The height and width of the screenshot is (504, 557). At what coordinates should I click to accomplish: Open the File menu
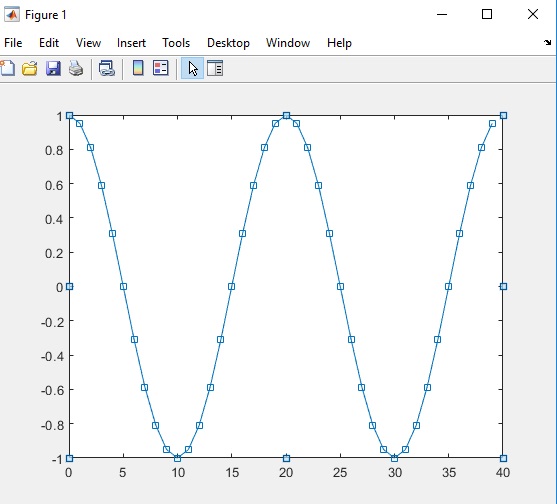point(13,43)
